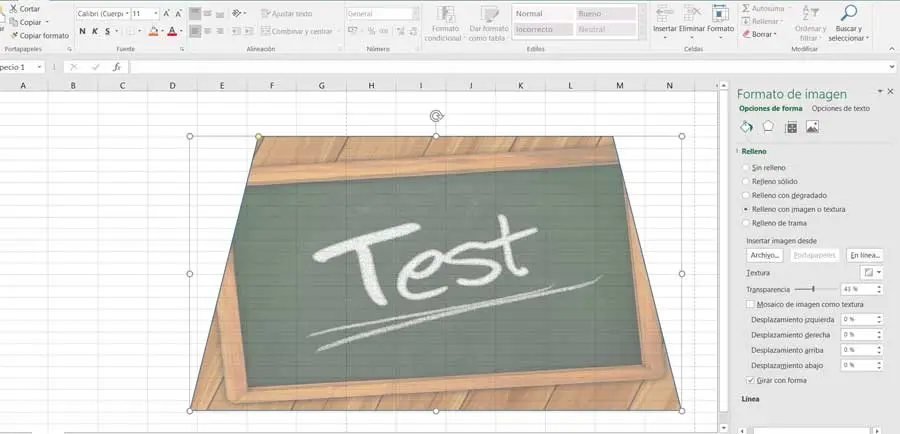Screen dimensions: 900x434
Task: Click the Cortar scissors icon
Action: (13, 9)
